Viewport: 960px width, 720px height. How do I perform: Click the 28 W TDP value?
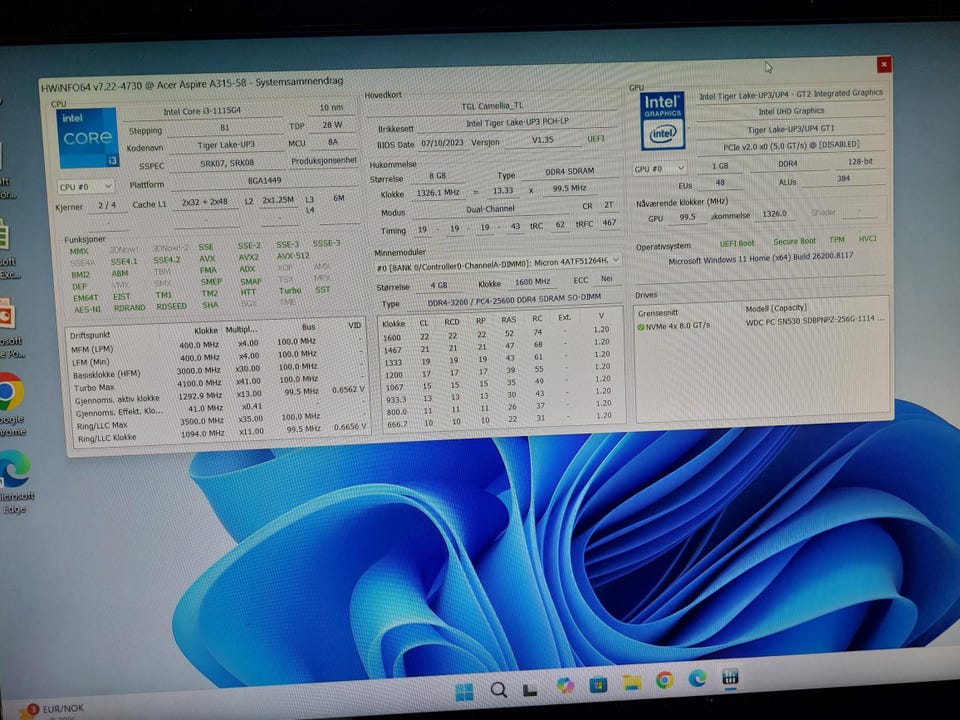[331, 125]
